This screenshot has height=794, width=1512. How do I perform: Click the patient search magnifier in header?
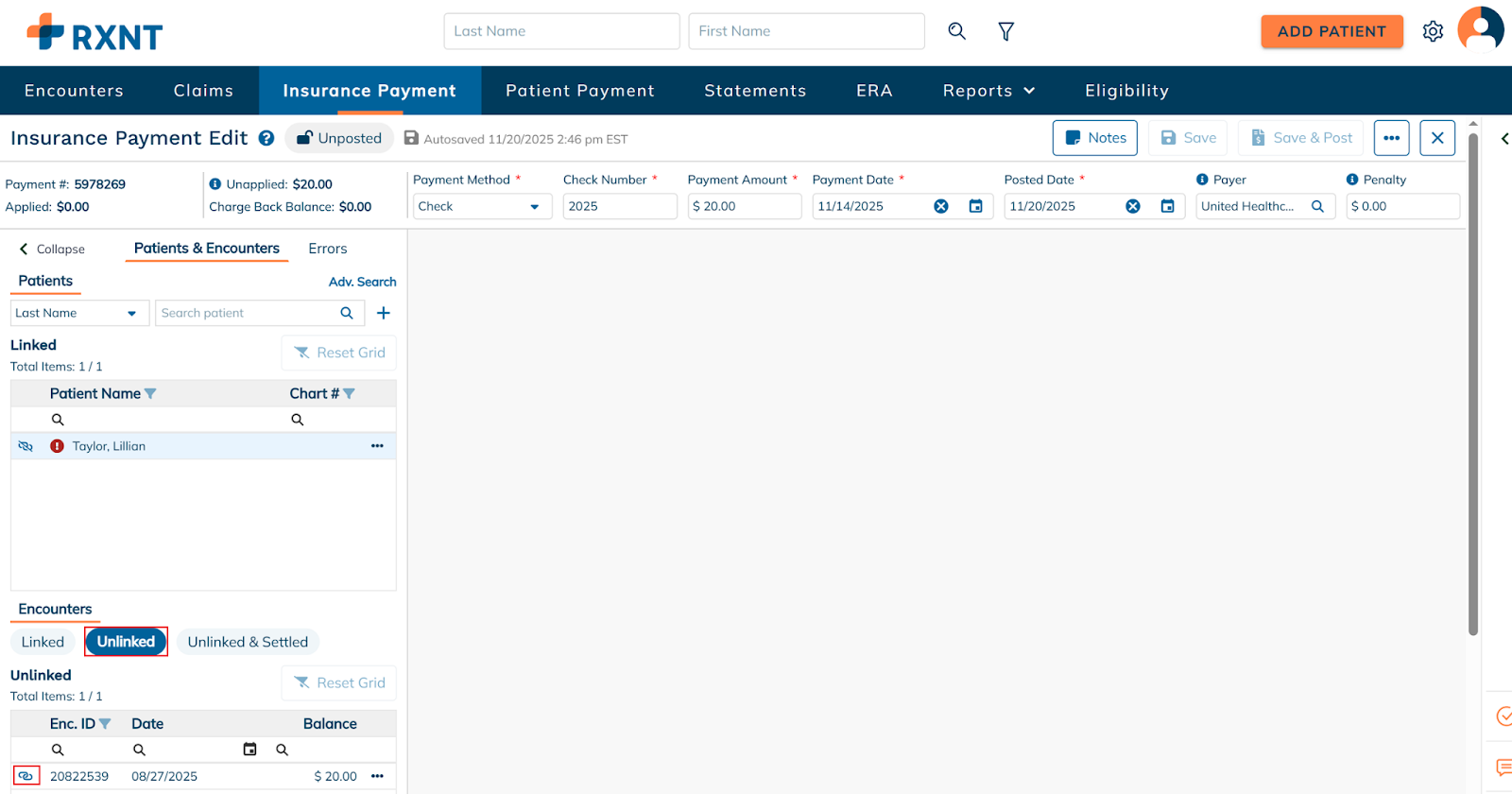point(956,31)
